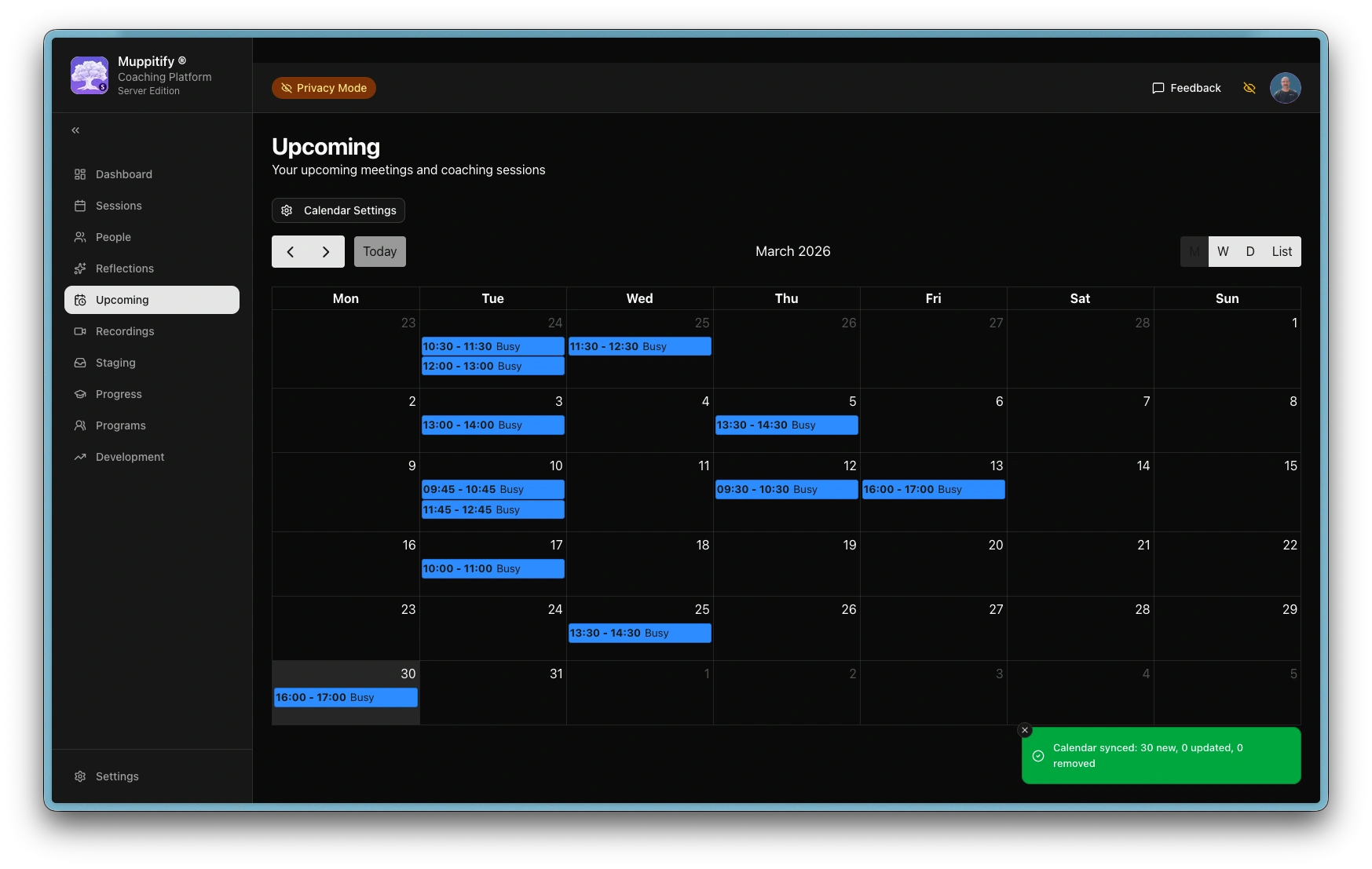Navigate to Staging section

pos(115,363)
